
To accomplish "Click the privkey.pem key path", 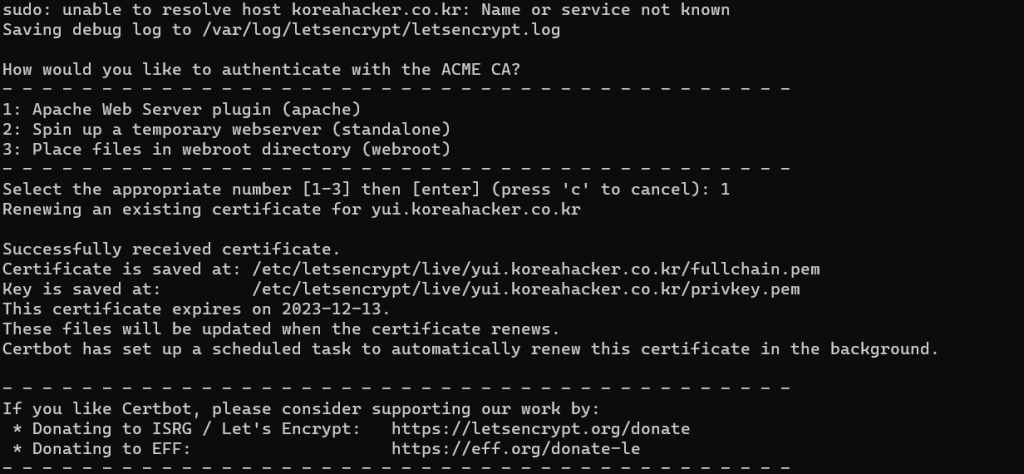I will [x=526, y=289].
